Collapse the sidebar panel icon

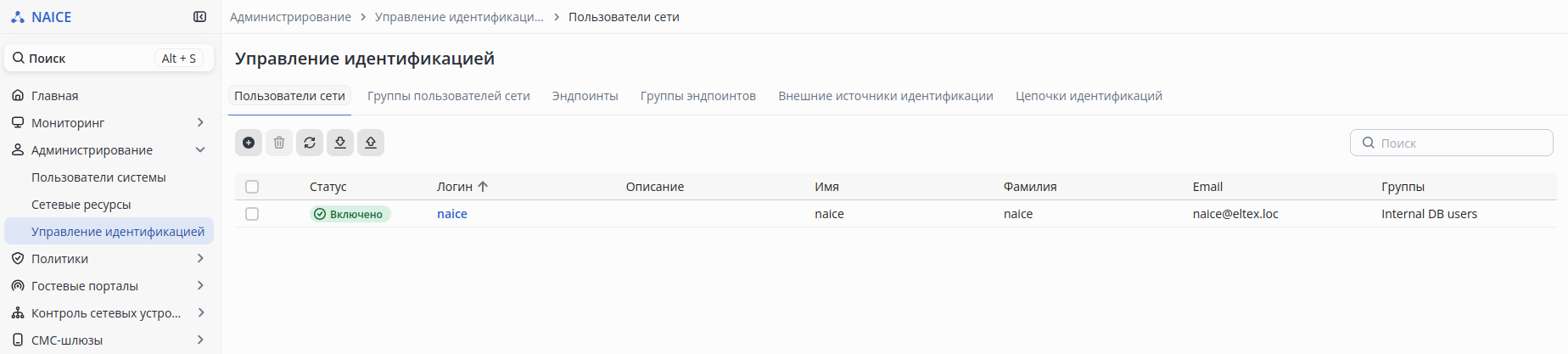[x=200, y=17]
